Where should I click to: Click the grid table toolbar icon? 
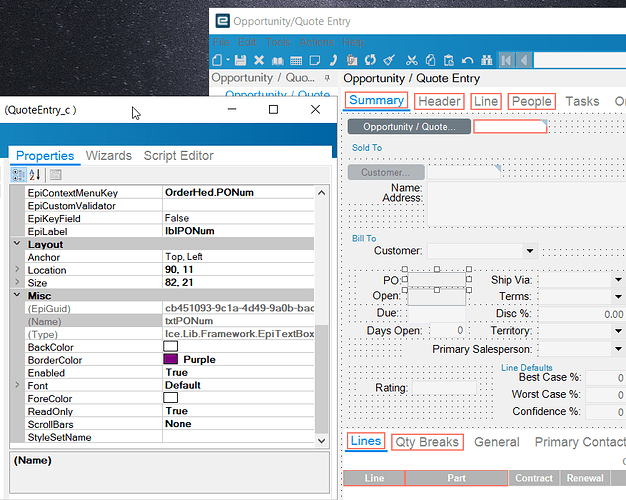pyautogui.click(x=296, y=61)
